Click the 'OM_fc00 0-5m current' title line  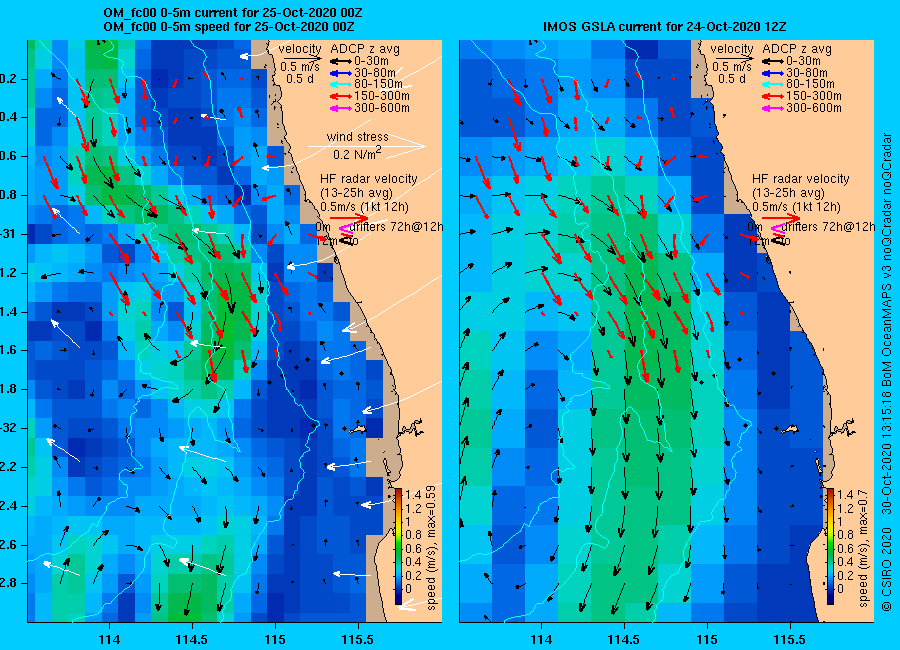pyautogui.click(x=232, y=13)
